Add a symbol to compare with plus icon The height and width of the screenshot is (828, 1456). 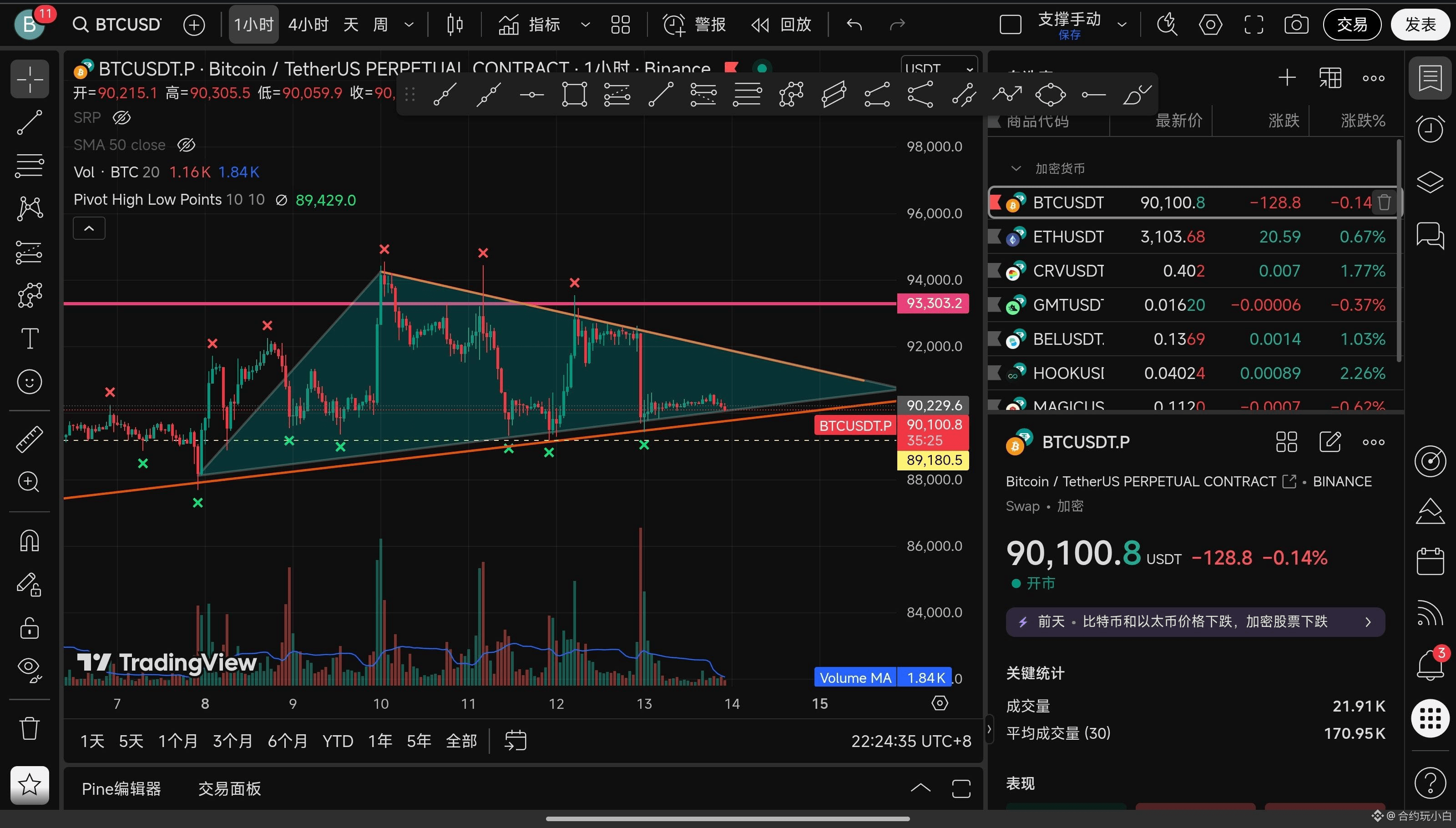(194, 25)
